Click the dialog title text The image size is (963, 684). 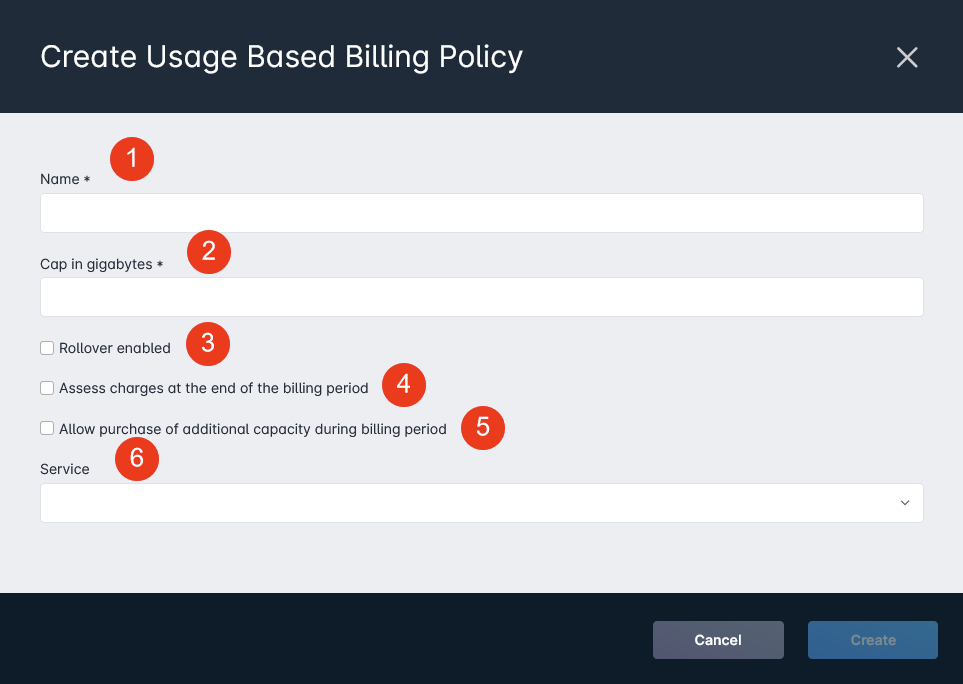pos(281,57)
